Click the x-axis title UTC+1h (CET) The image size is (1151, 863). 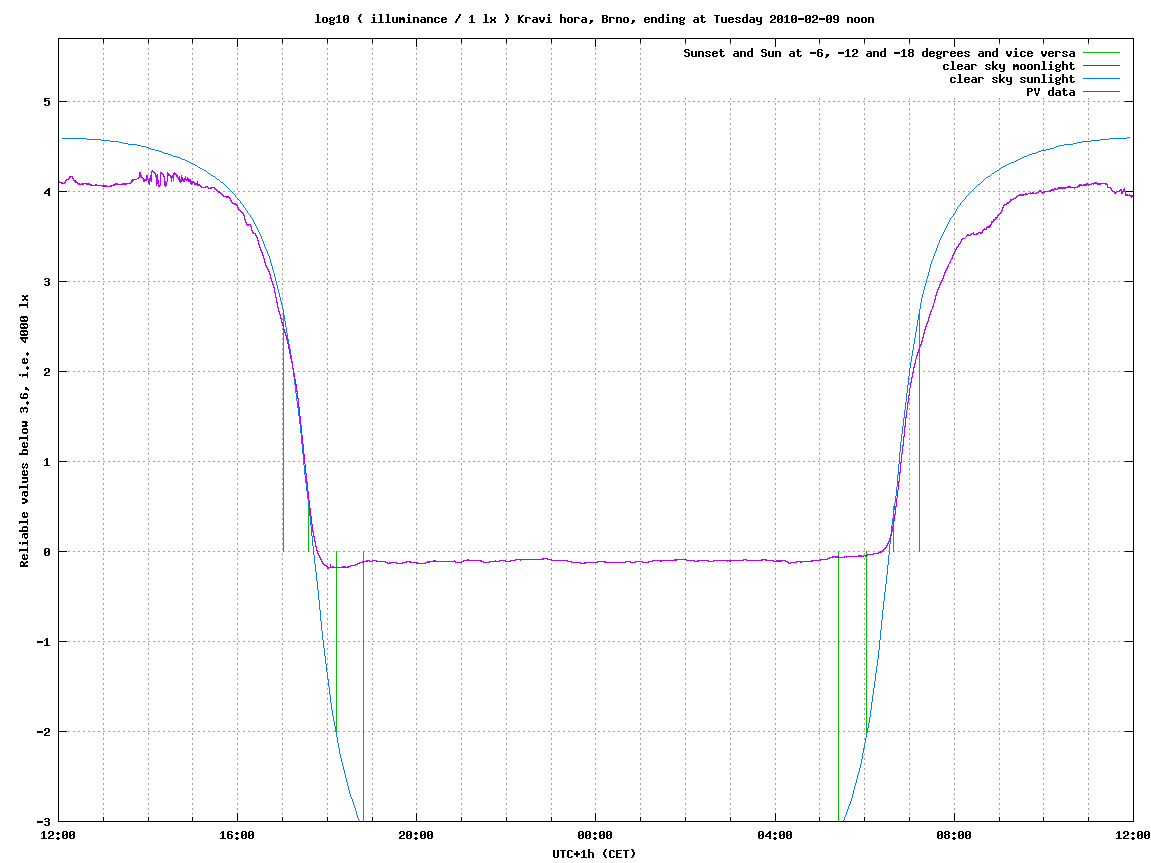pyautogui.click(x=594, y=853)
